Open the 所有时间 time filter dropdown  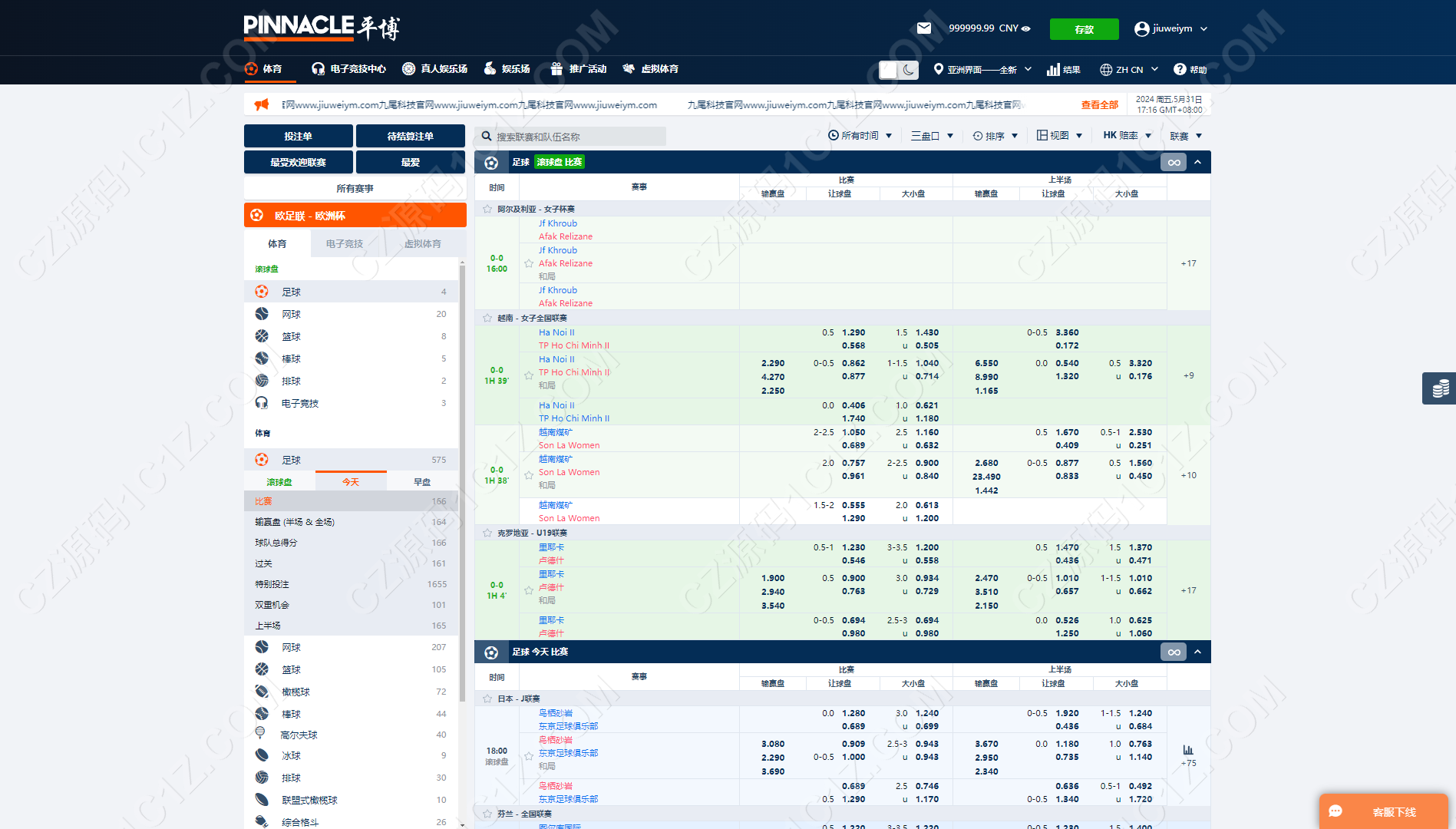click(860, 136)
